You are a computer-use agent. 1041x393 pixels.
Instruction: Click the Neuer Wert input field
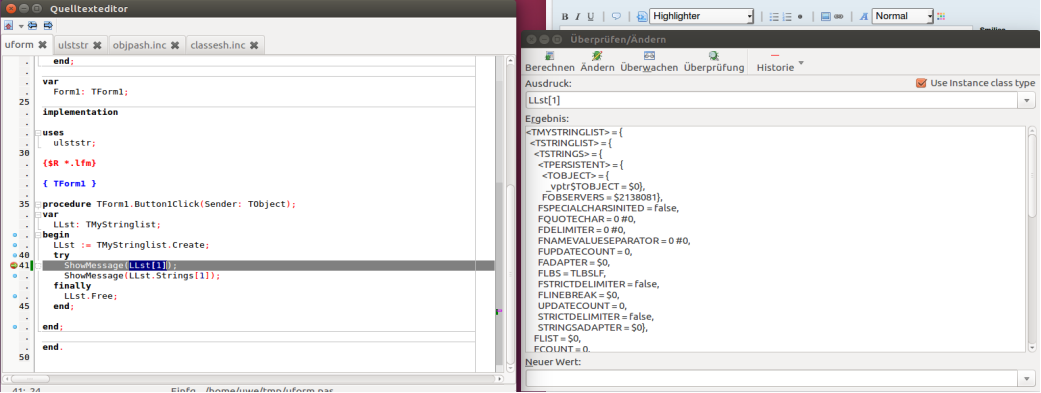tap(771, 378)
